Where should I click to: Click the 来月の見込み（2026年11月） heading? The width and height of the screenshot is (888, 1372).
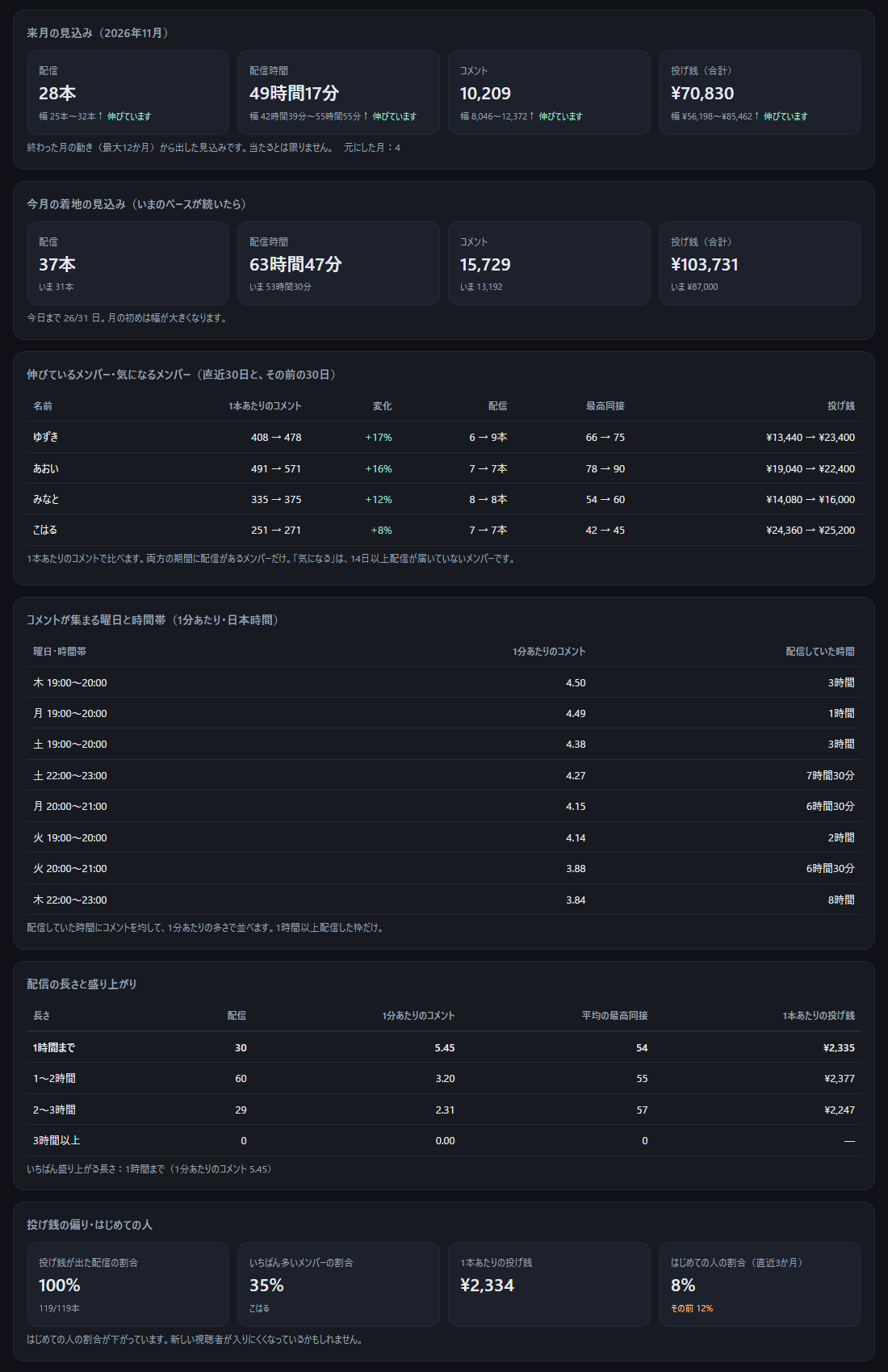coord(98,33)
